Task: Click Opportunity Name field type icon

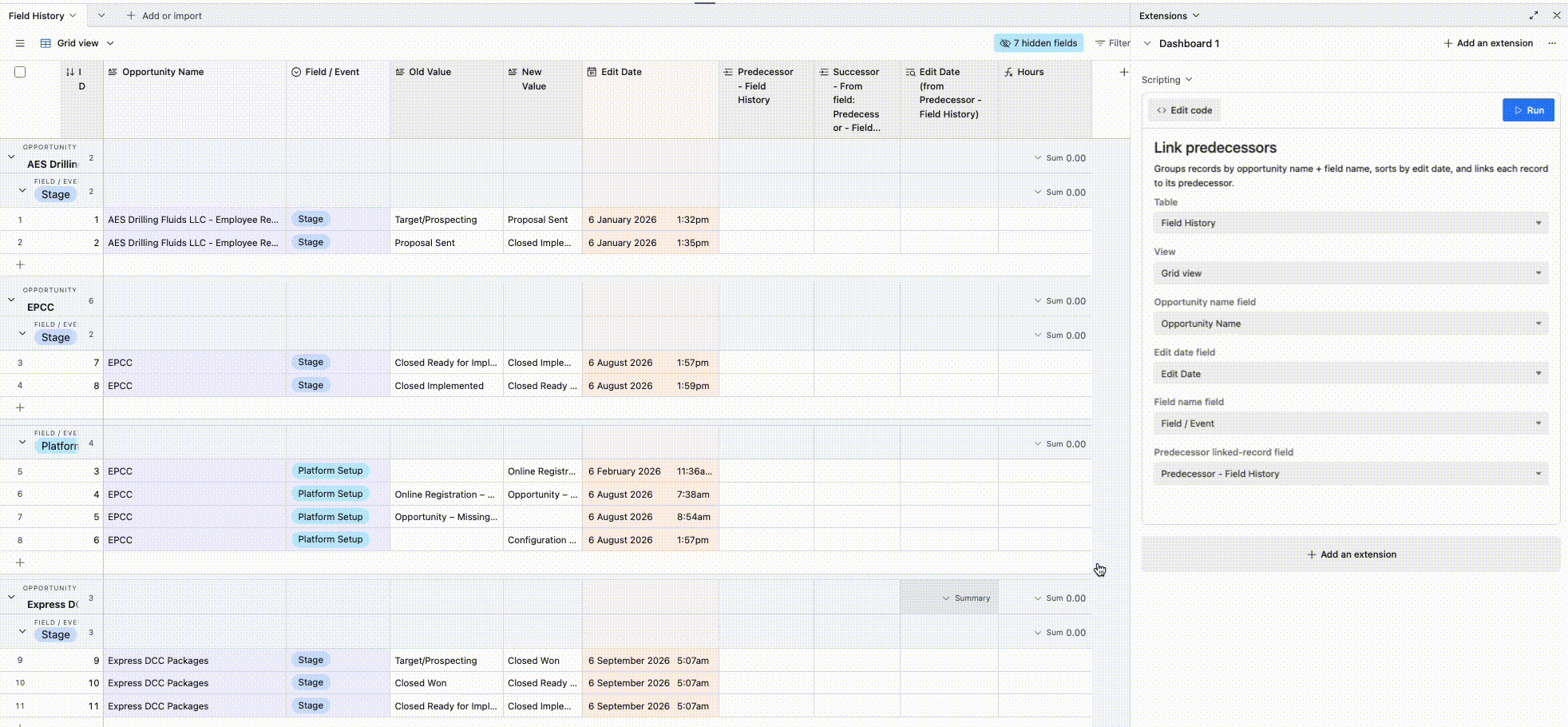Action: click(113, 72)
